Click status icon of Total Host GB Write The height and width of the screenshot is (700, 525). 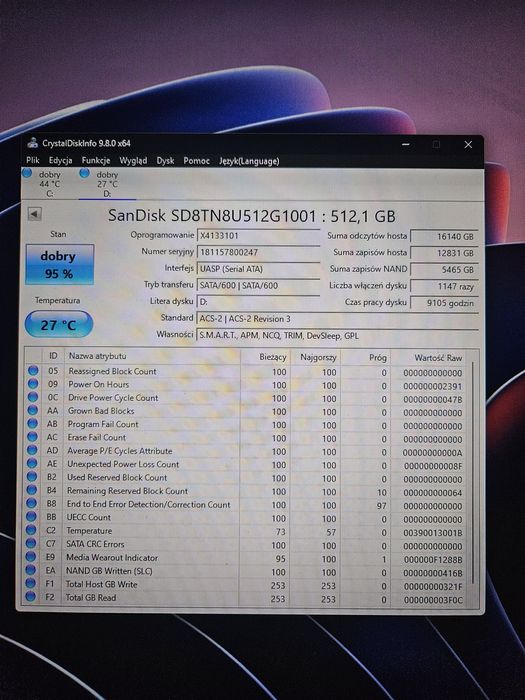(30, 583)
